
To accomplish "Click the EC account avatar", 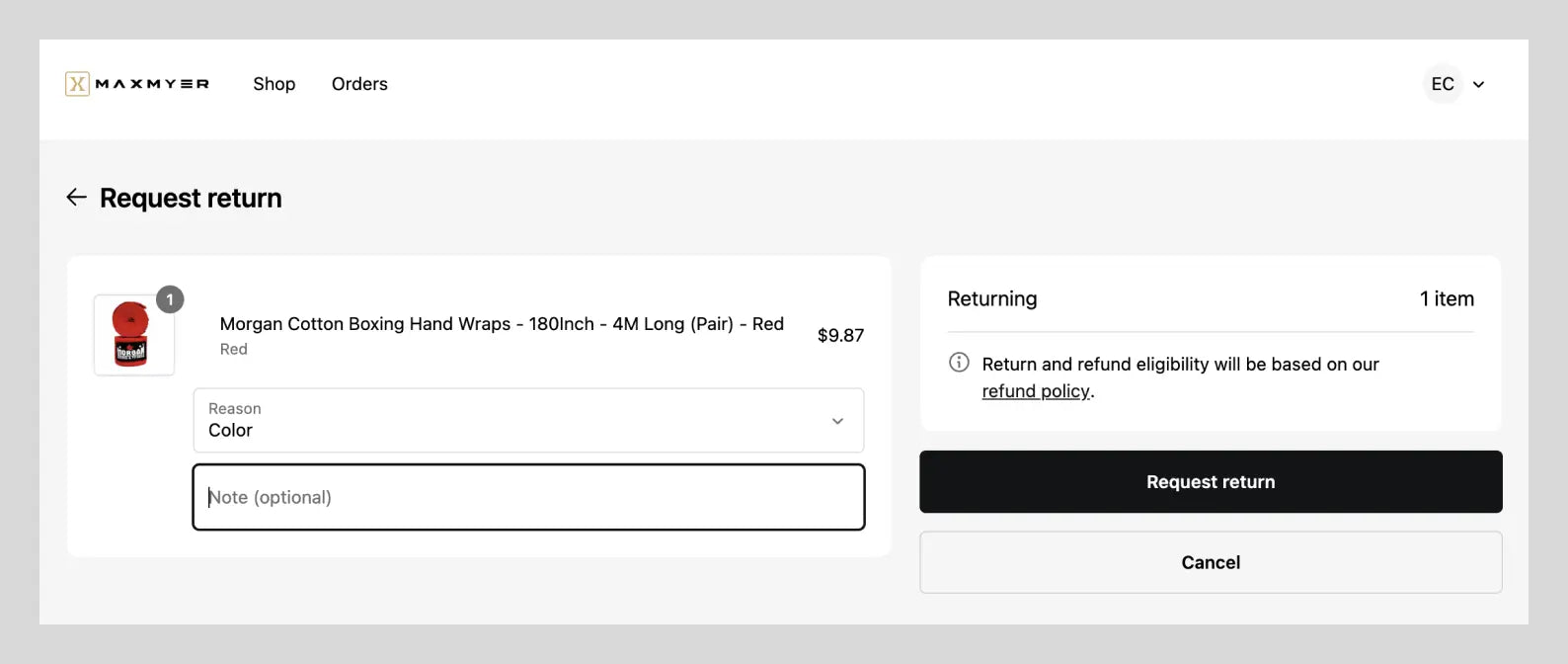I will pos(1443,84).
